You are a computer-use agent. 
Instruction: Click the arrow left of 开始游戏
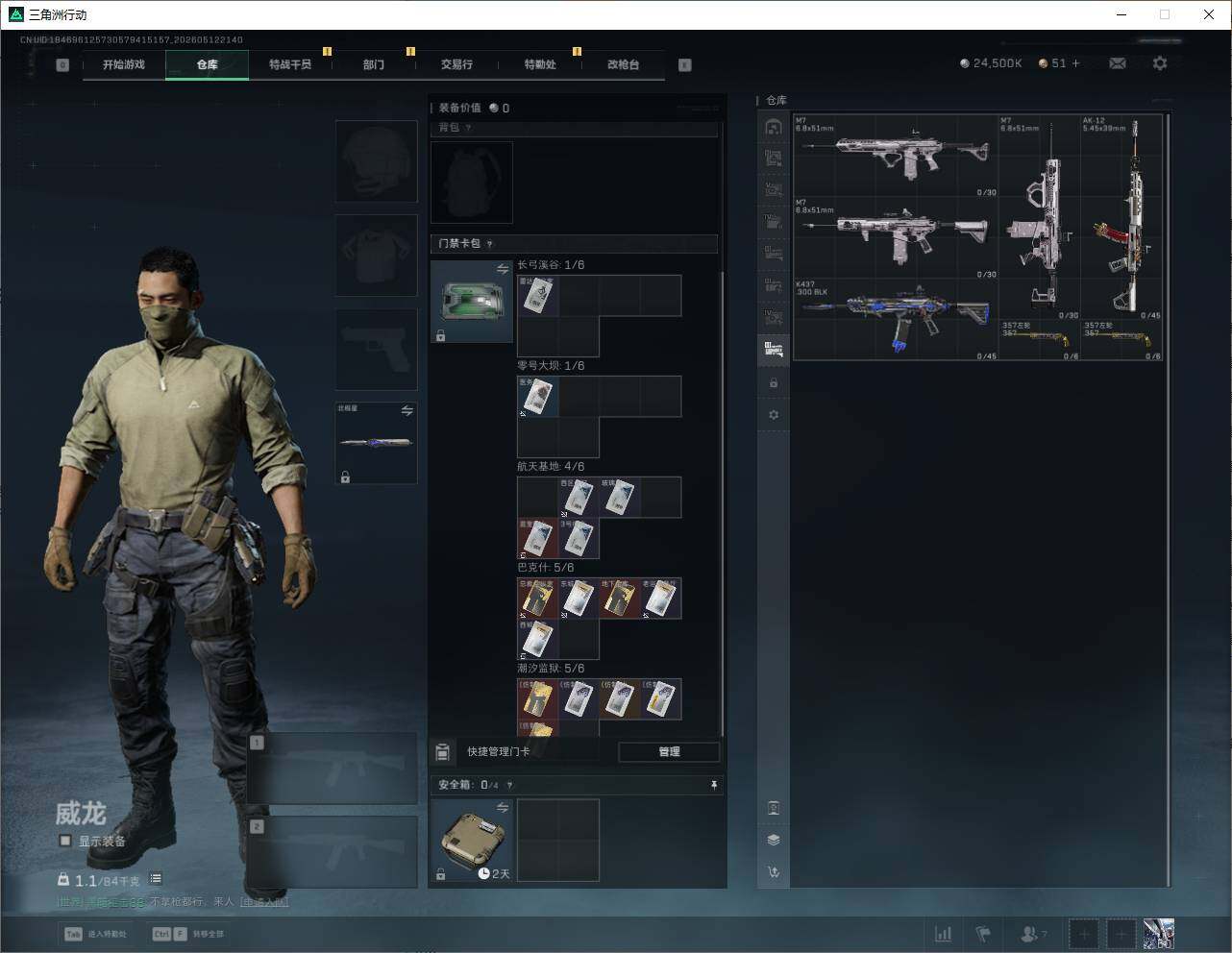pyautogui.click(x=62, y=65)
